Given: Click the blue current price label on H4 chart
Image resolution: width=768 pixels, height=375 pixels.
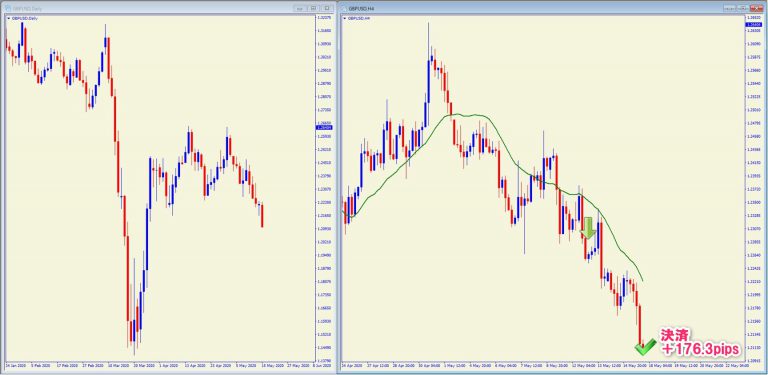Looking at the screenshot, I should [x=753, y=24].
